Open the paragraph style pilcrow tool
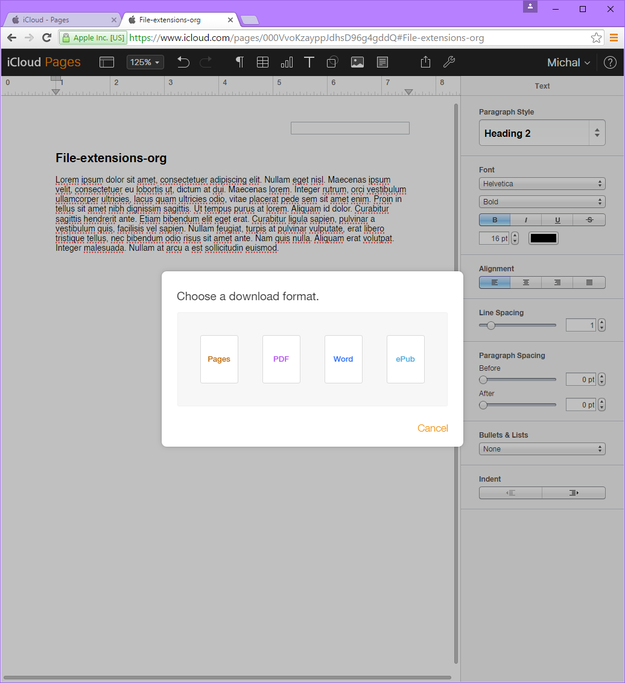Screen dimensions: 625x683 click(239, 62)
